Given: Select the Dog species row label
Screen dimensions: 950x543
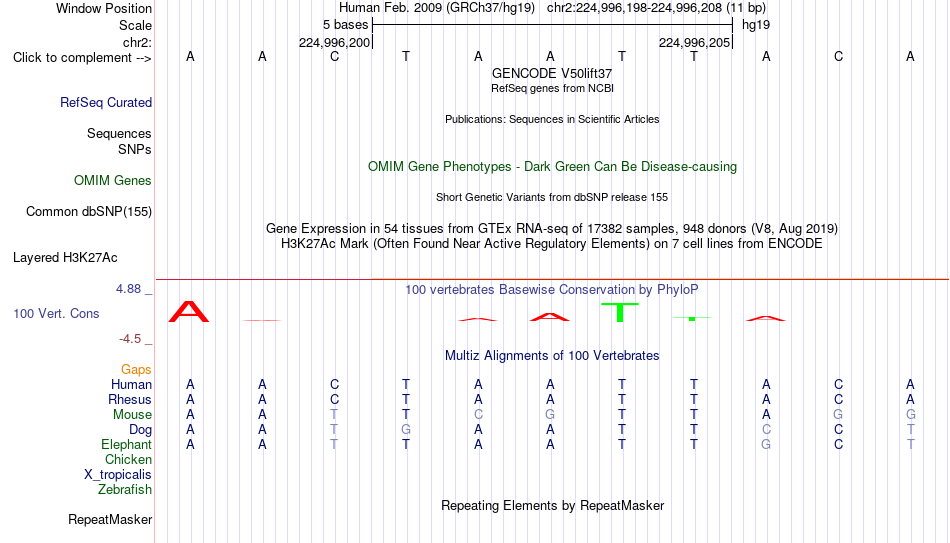Looking at the screenshot, I should (x=141, y=430).
